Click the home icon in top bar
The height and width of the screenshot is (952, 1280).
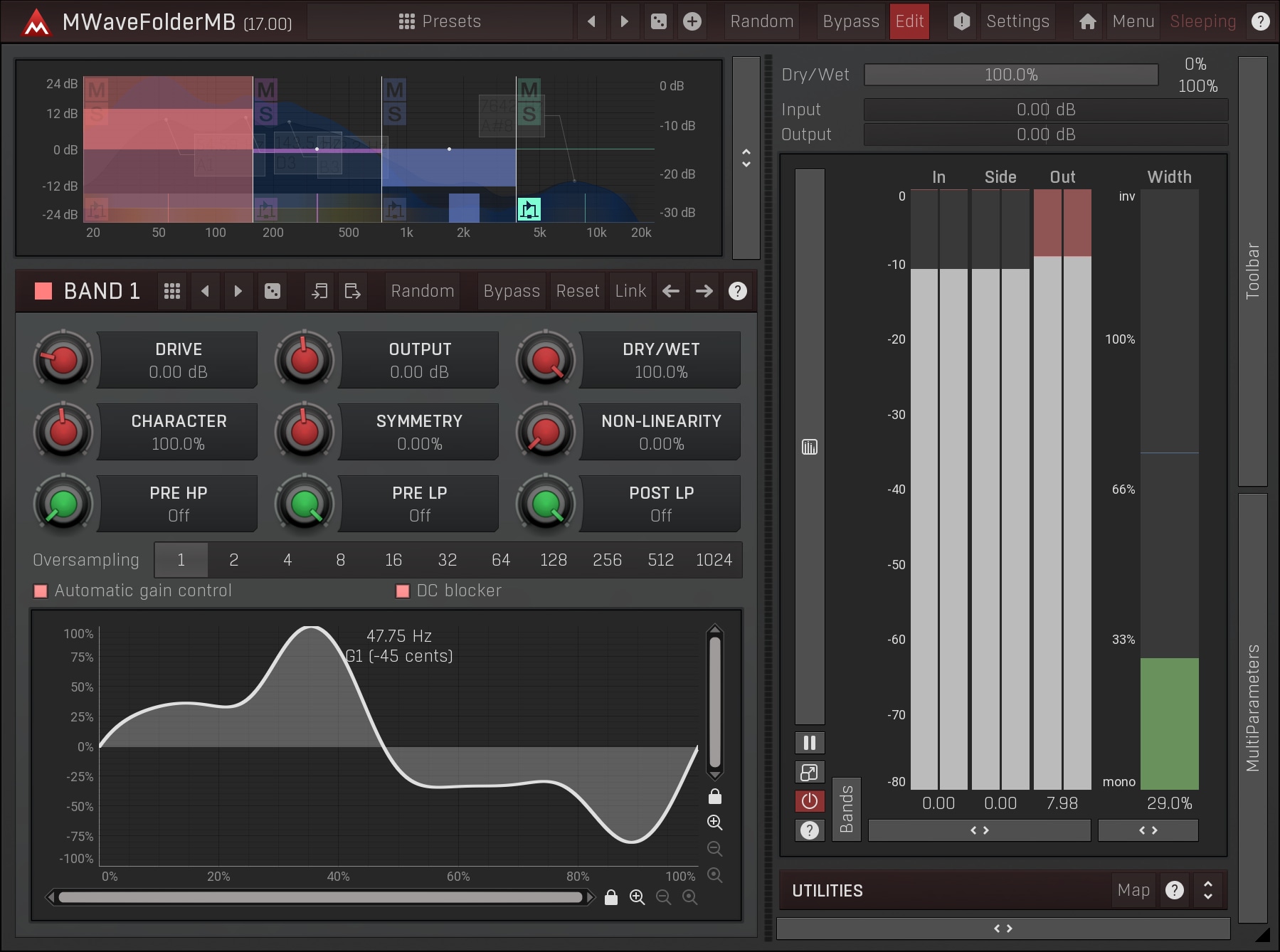tap(1087, 21)
